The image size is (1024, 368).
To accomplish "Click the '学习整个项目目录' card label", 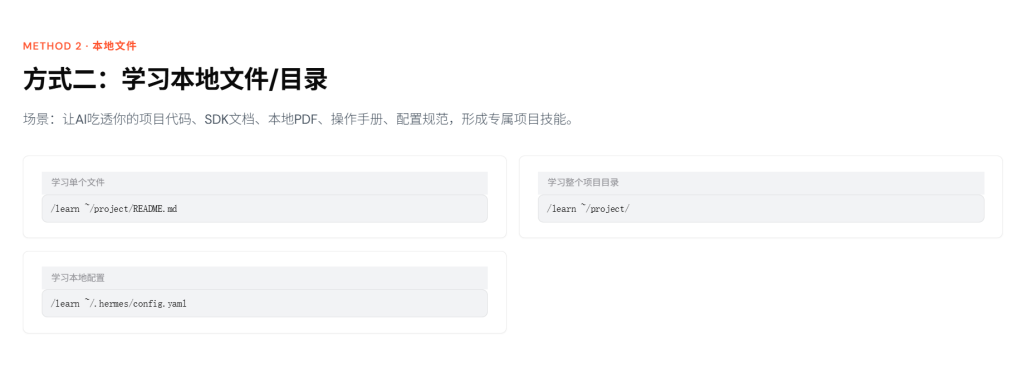I will point(583,183).
